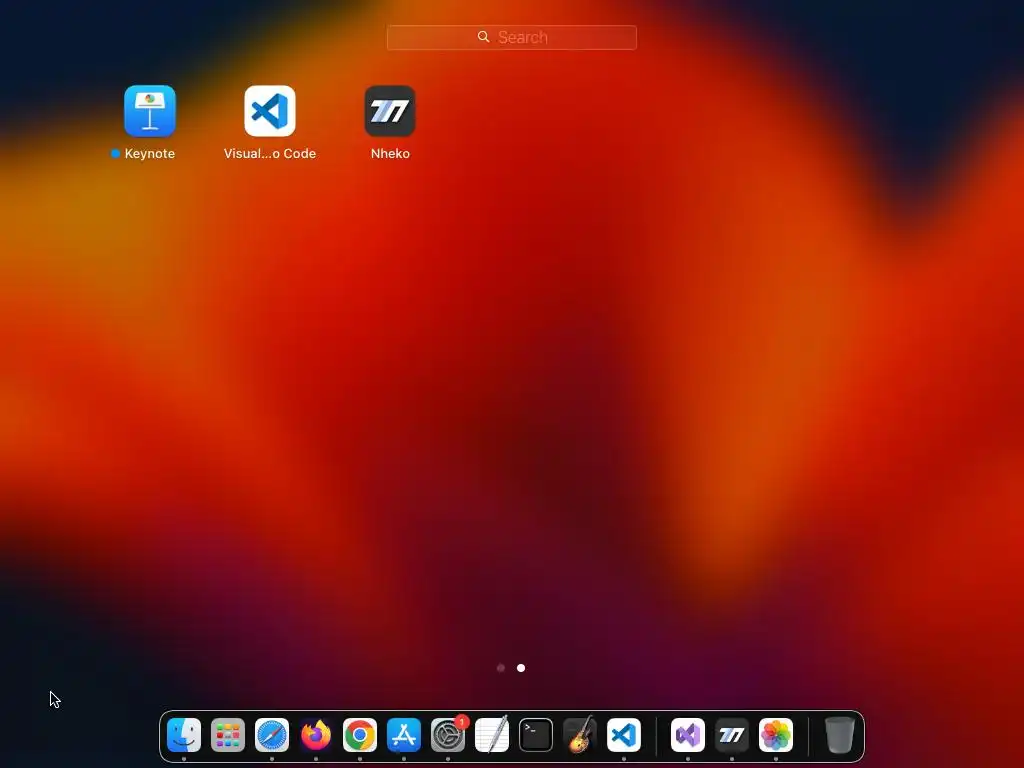
Task: Launch TextEdit from the Dock
Action: (492, 735)
